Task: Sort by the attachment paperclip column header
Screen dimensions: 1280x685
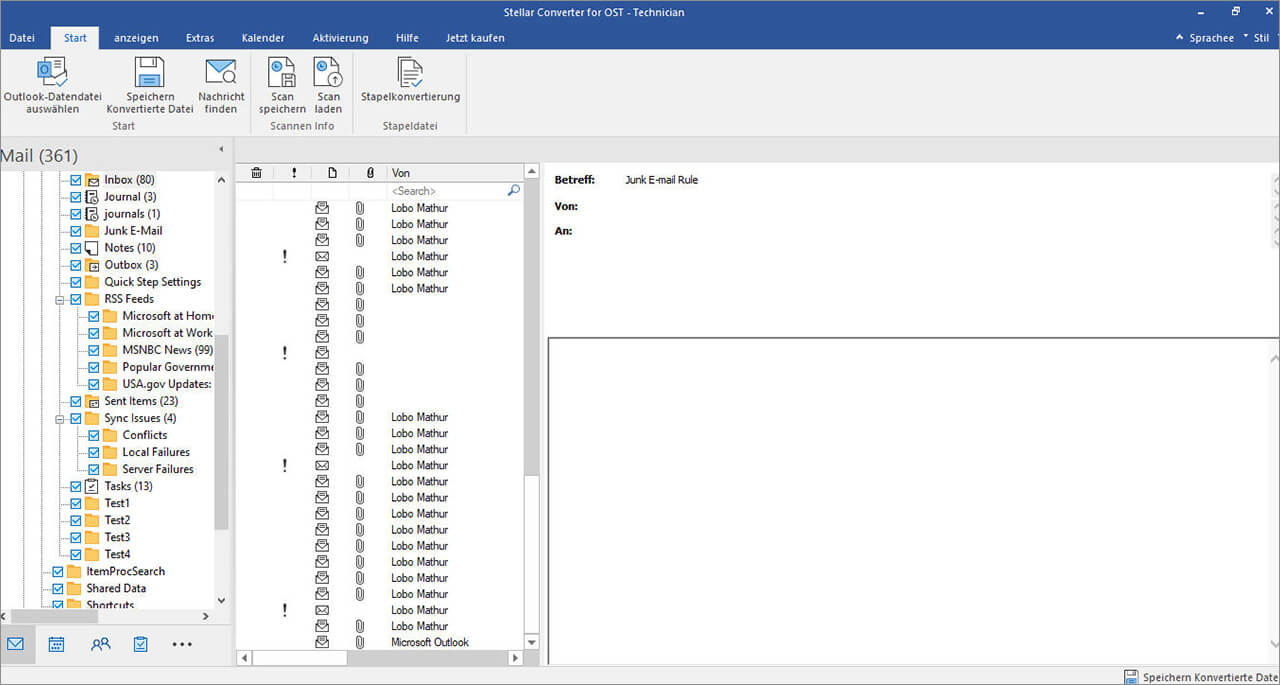Action: point(370,173)
